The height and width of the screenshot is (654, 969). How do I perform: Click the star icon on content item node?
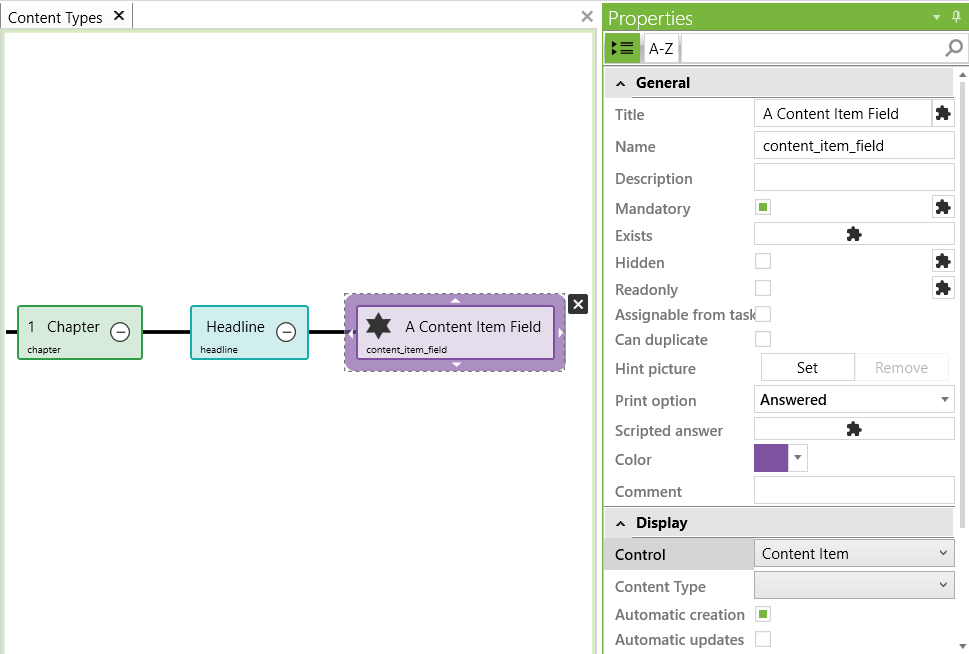[378, 326]
